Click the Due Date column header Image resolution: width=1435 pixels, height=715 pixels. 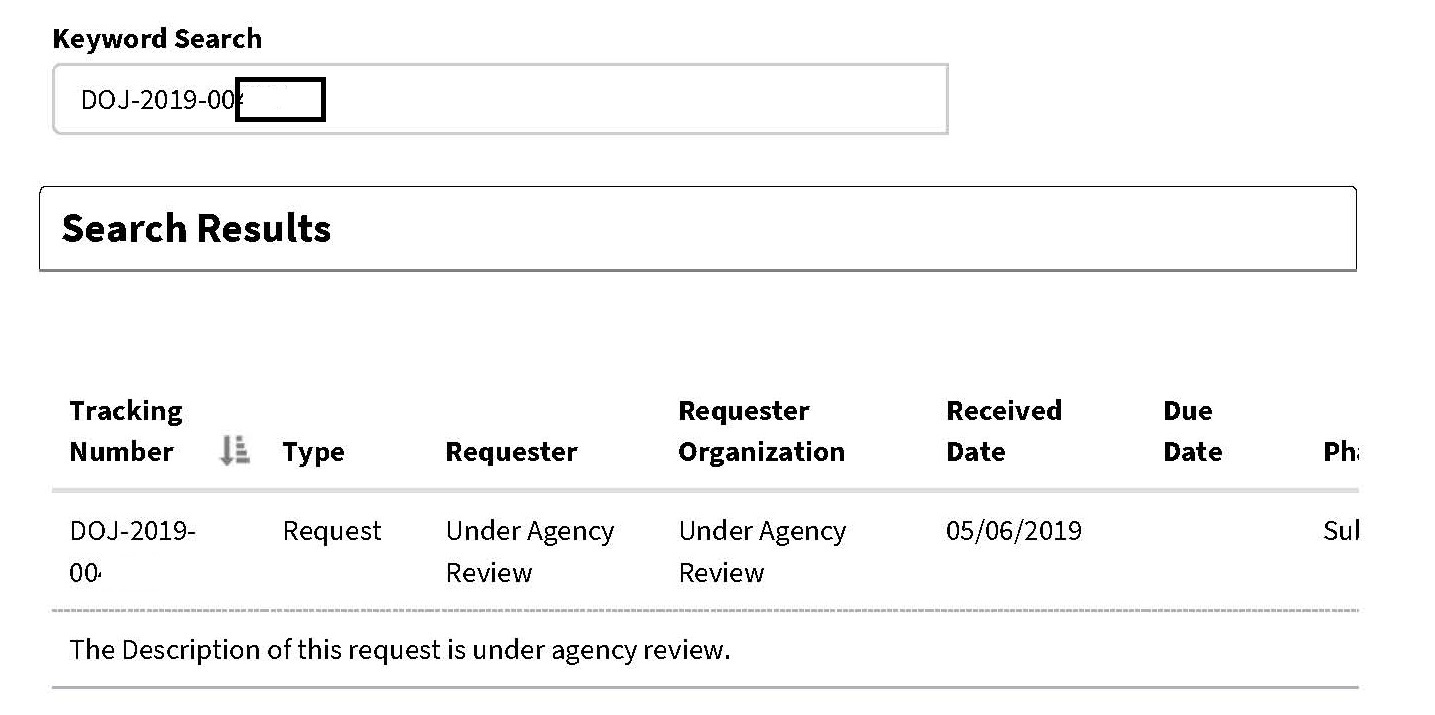[1192, 431]
